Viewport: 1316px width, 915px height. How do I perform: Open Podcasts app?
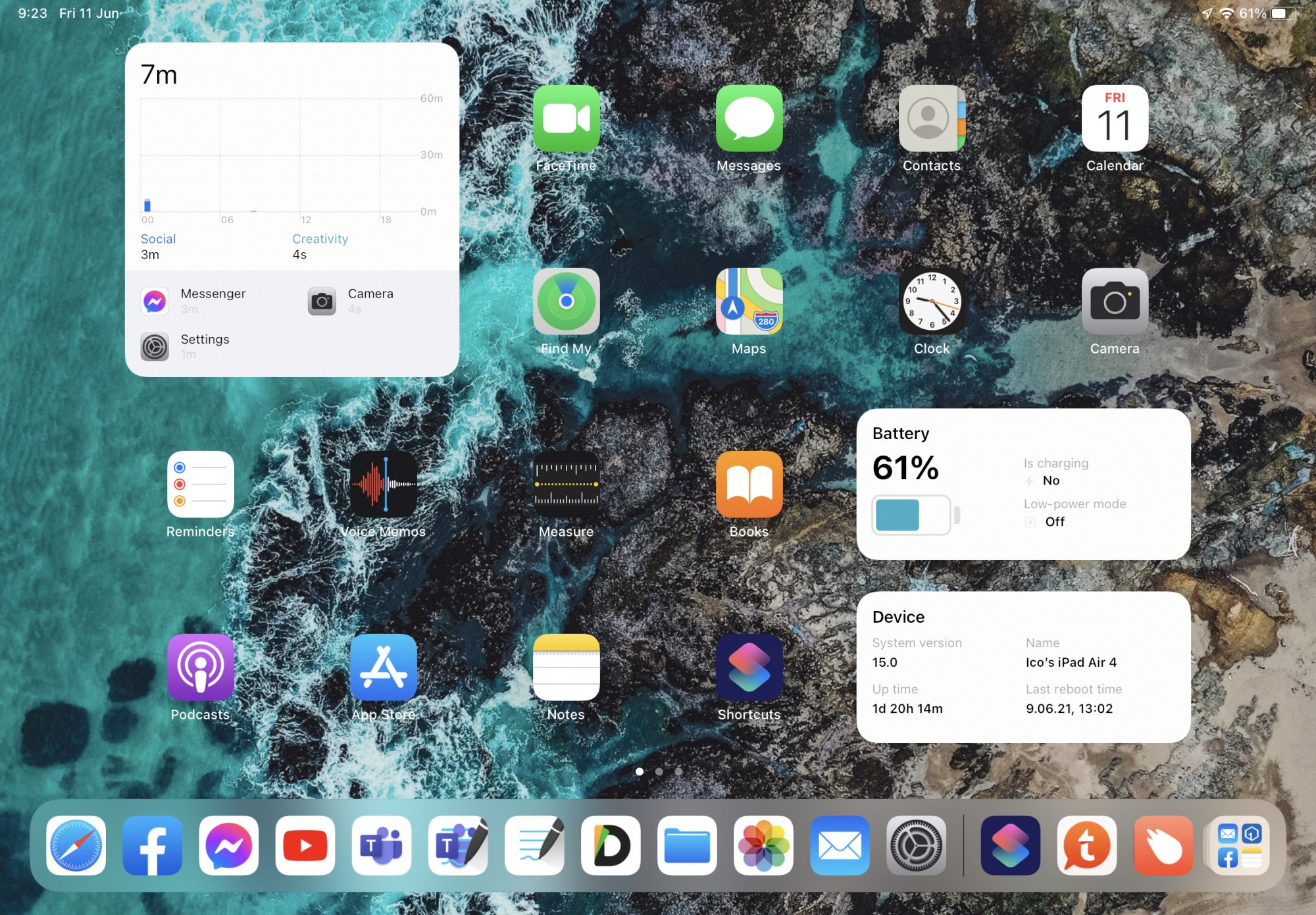click(200, 667)
